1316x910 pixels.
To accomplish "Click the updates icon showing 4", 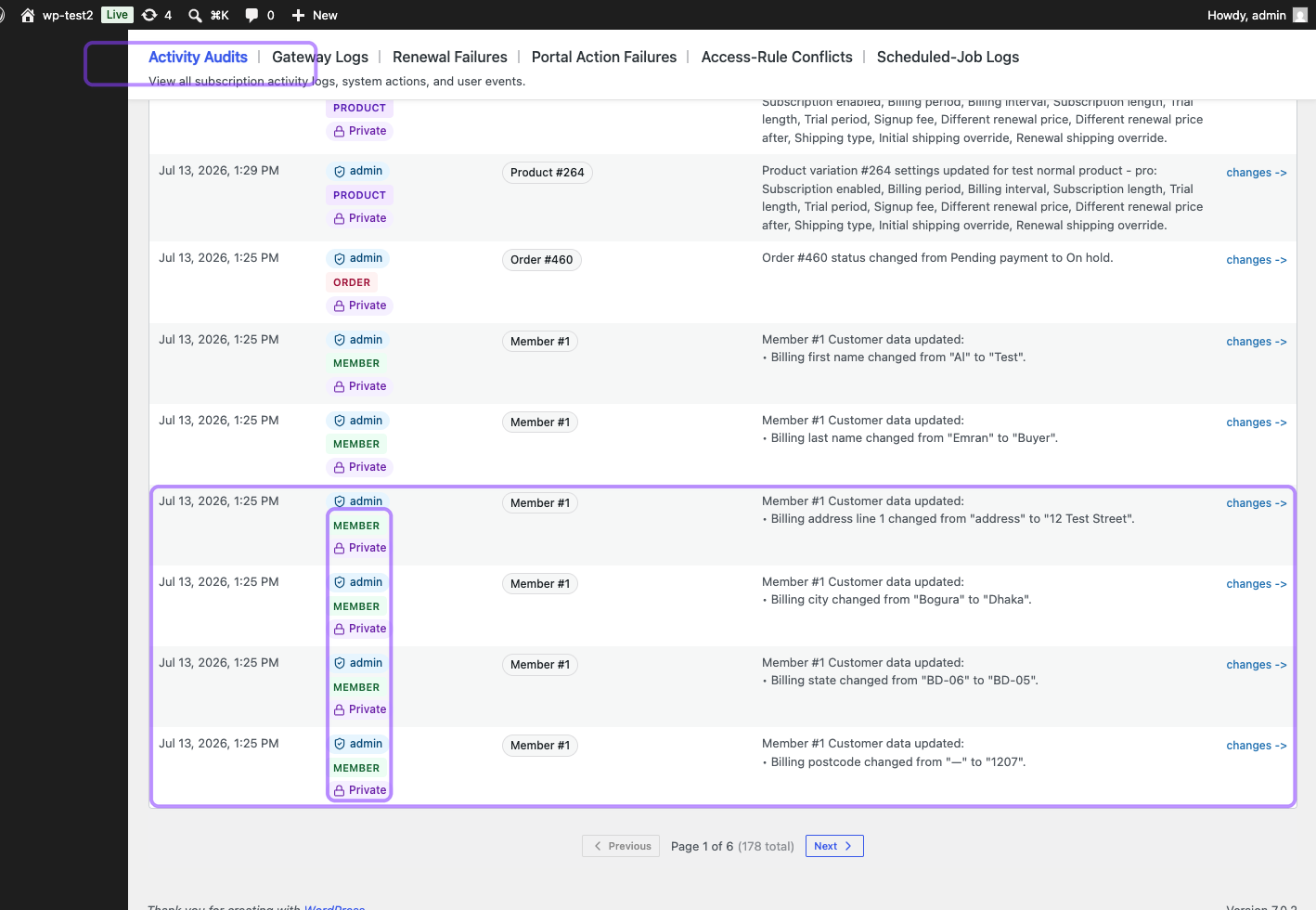I will coord(149,15).
